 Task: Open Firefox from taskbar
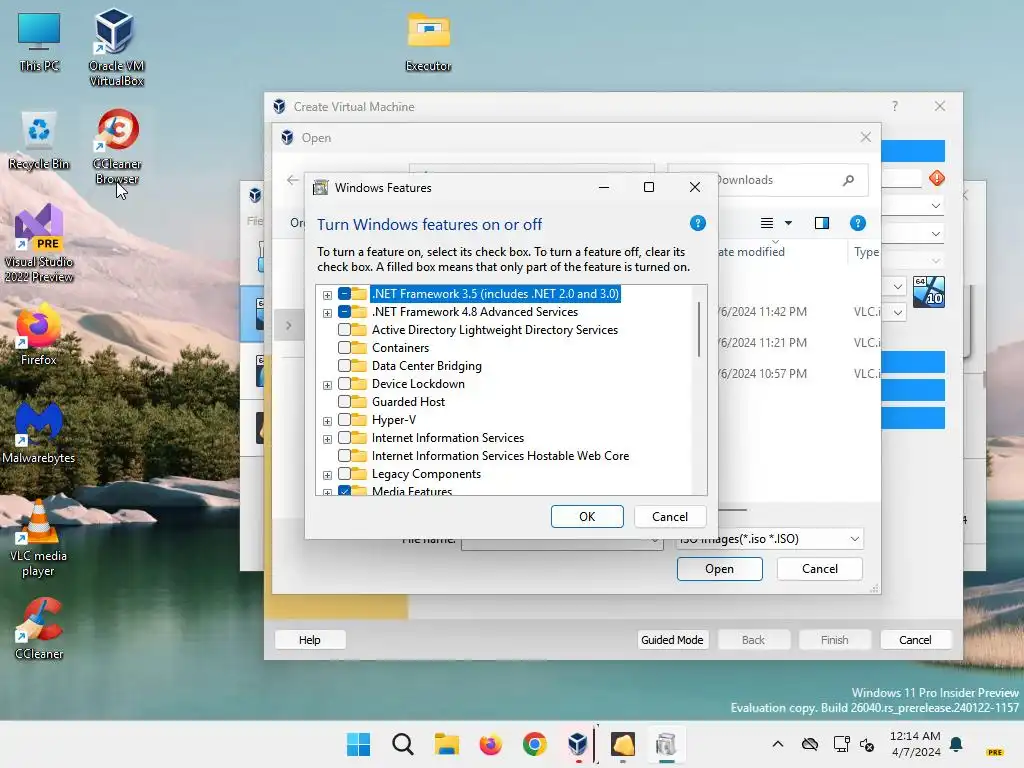pos(490,744)
